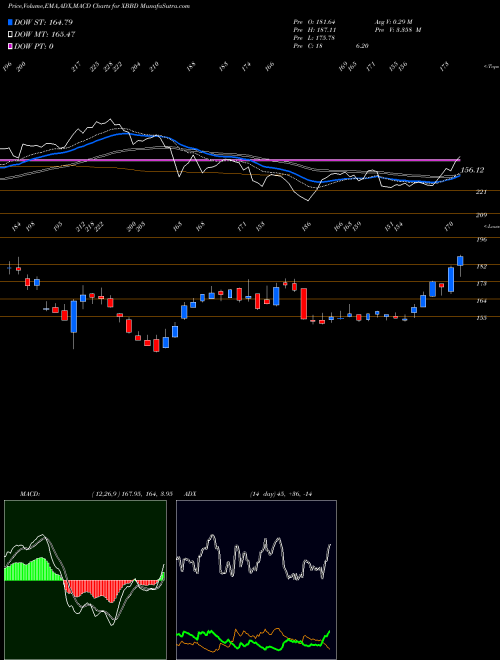Image resolution: width=500 pixels, height=660 pixels.
Task: Click the 164 price axis label
Action: [481, 301]
